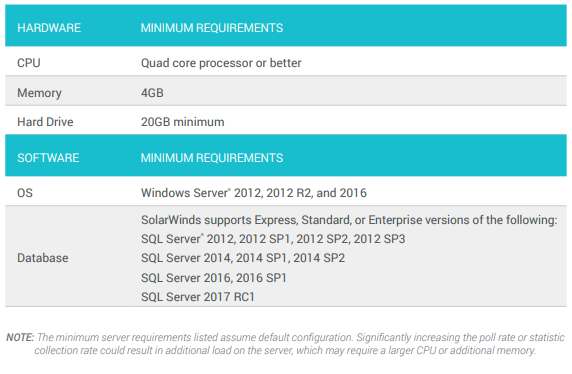Select the Memory row label
Screen dimensions: 572x374
[x=39, y=93]
